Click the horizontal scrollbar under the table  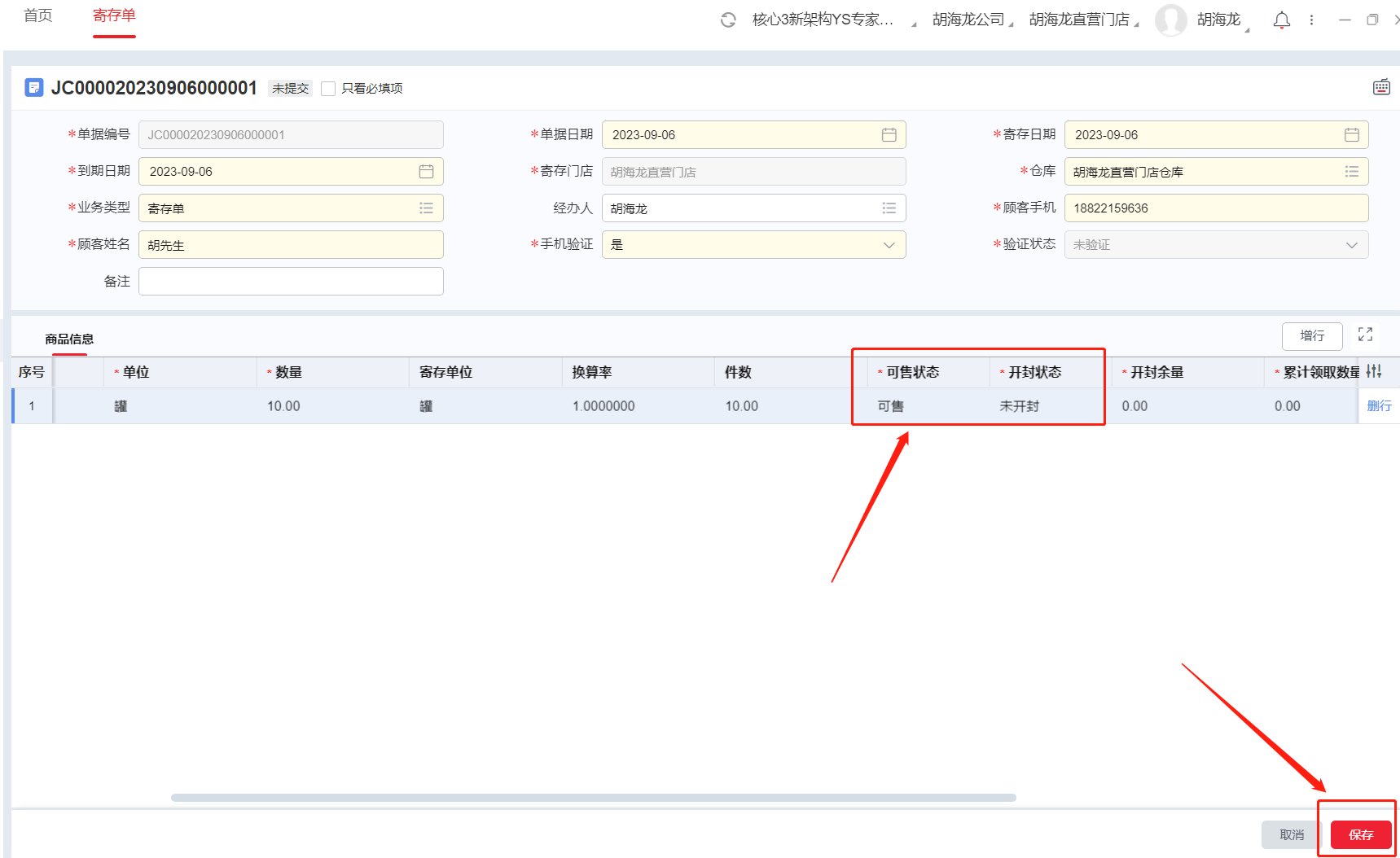[x=593, y=798]
